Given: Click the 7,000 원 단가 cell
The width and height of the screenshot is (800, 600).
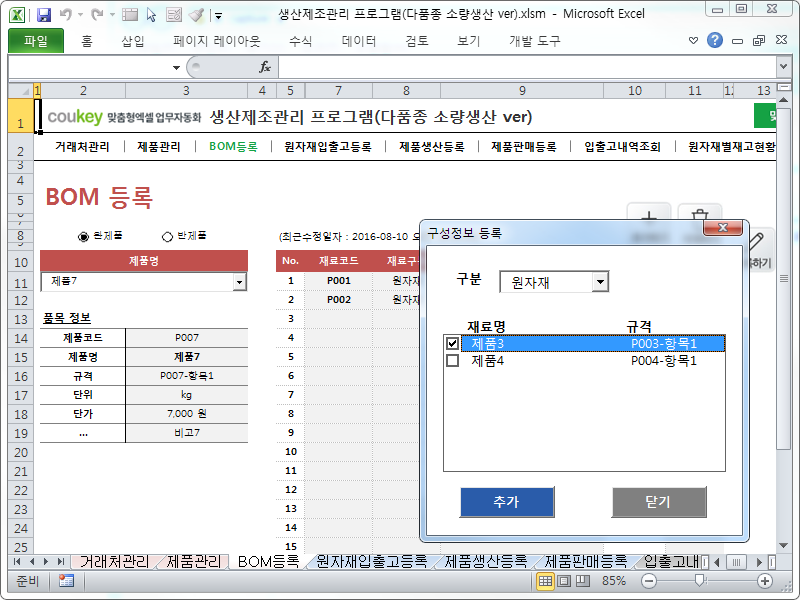Looking at the screenshot, I should coord(187,414).
